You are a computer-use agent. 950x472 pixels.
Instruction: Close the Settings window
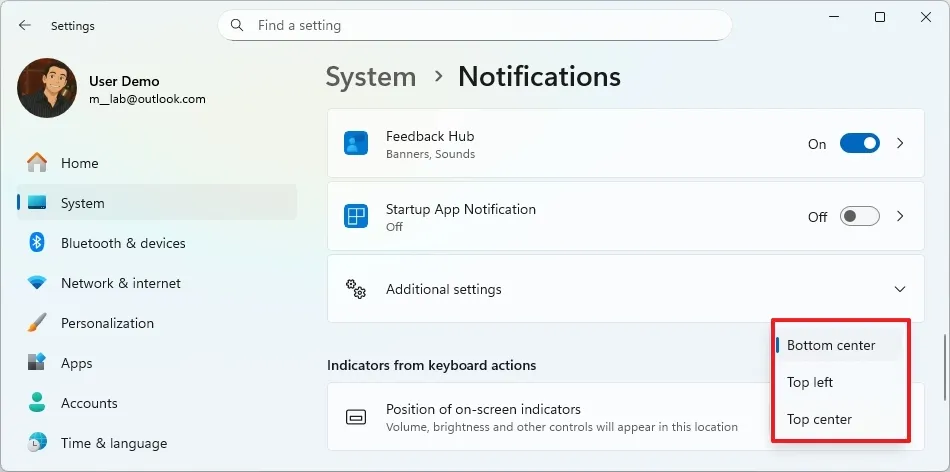pyautogui.click(x=926, y=17)
